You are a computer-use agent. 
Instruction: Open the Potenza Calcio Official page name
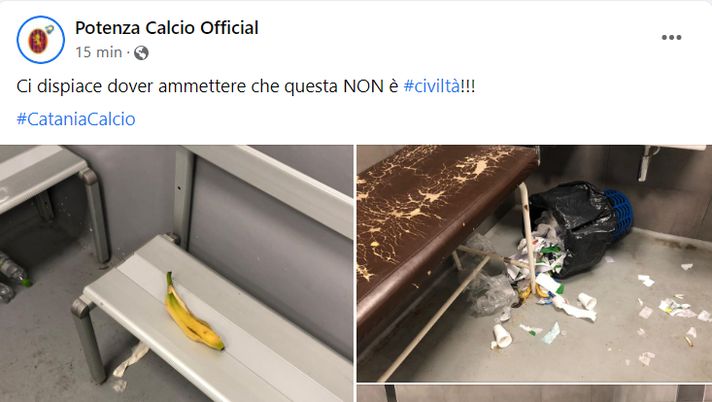coord(167,28)
